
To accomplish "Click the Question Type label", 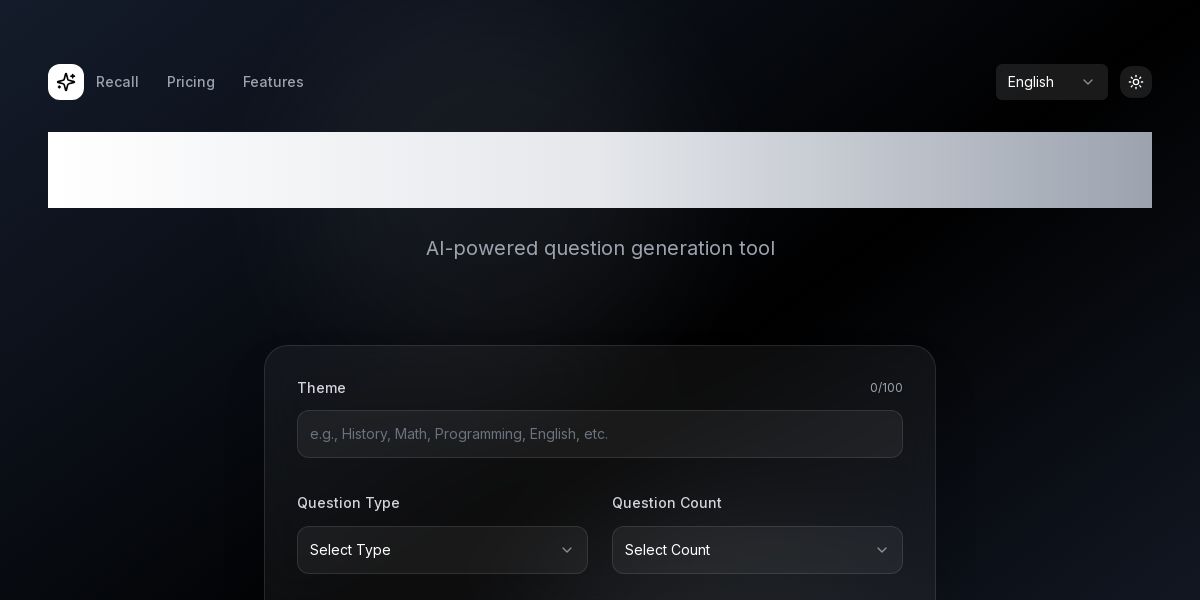I will 348,503.
